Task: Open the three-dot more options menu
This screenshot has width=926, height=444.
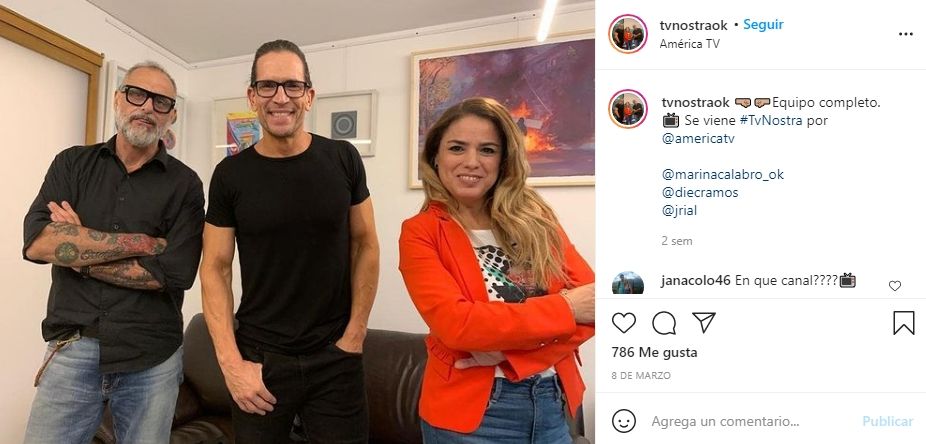Action: (x=906, y=34)
